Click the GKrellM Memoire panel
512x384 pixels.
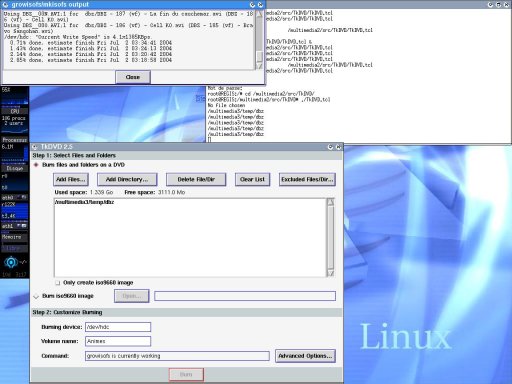15,237
